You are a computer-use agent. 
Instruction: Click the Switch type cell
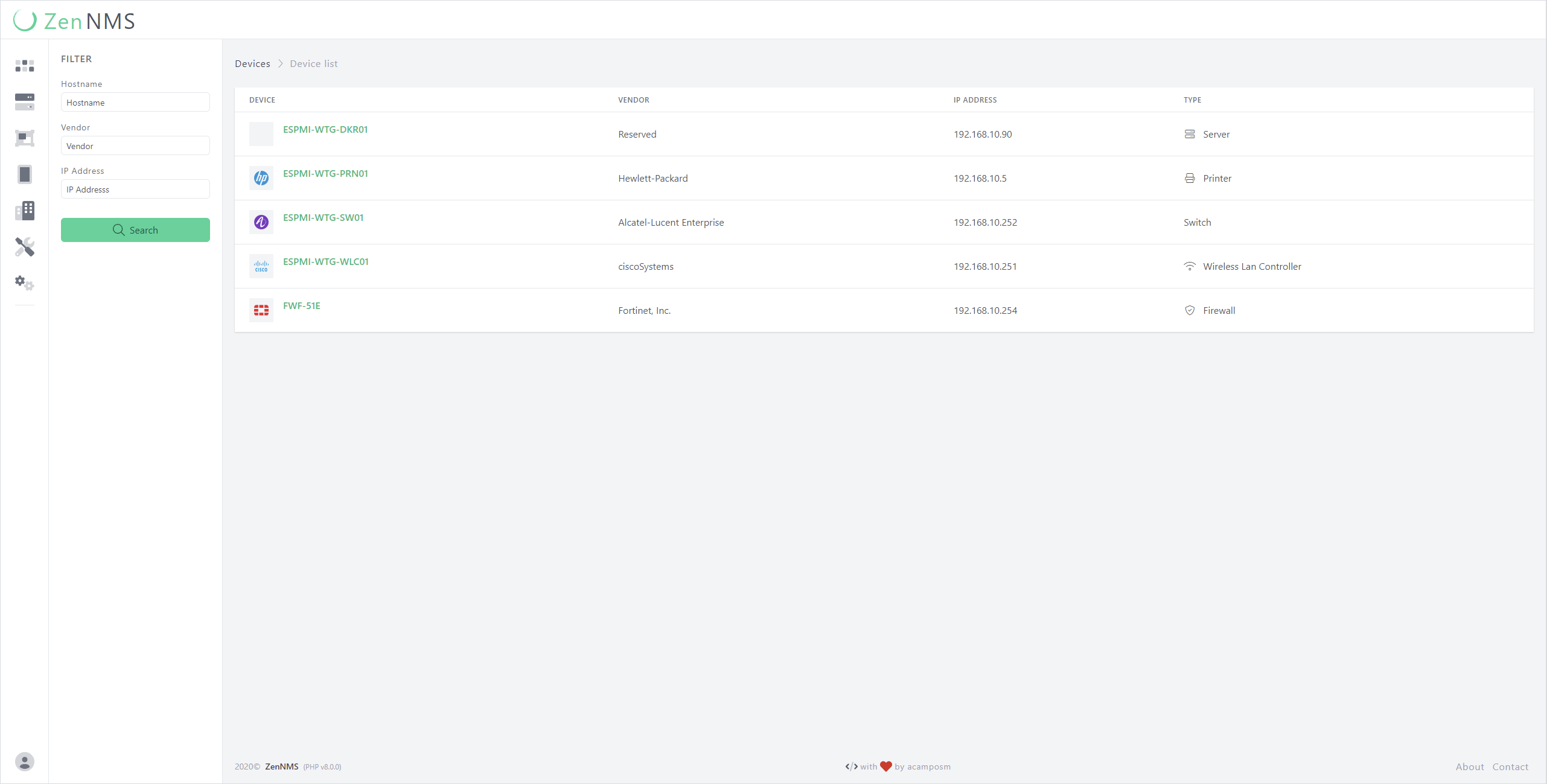(1198, 222)
